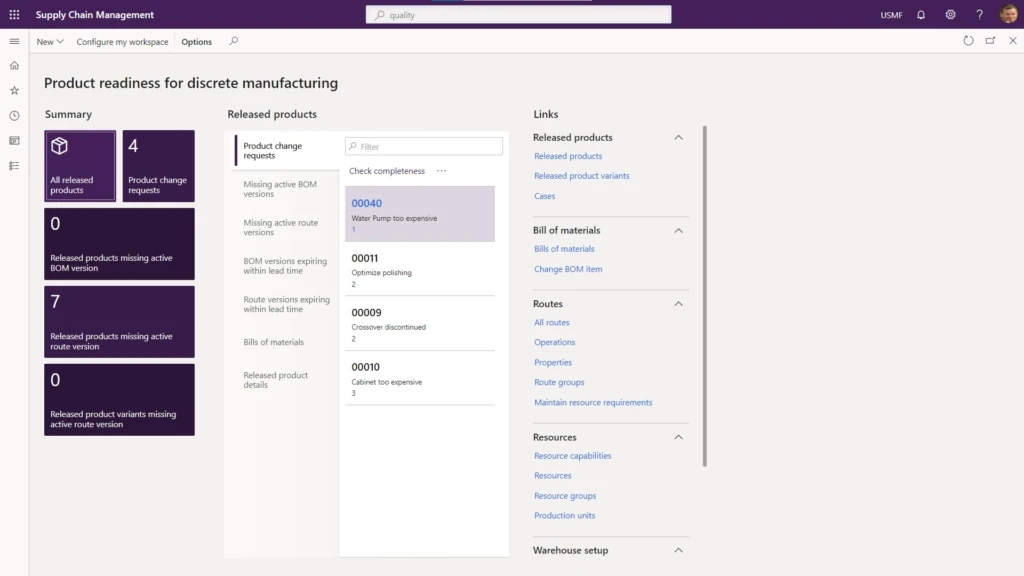The width and height of the screenshot is (1024, 576).
Task: Open Favorites star in sidebar
Action: click(14, 91)
